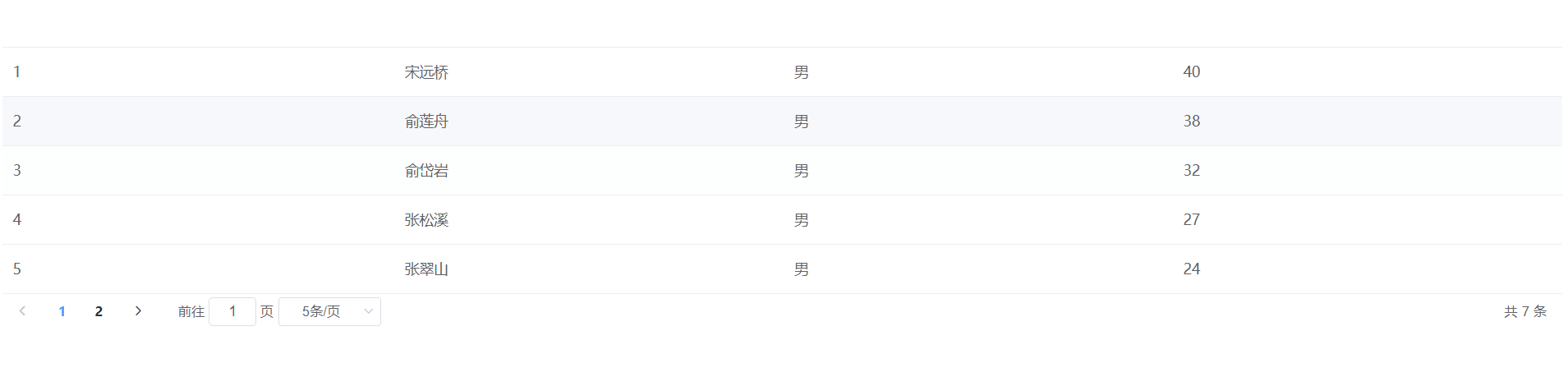Viewport: 1568px width, 386px height.
Task: Click the age cell showing 40
Action: [x=1191, y=72]
